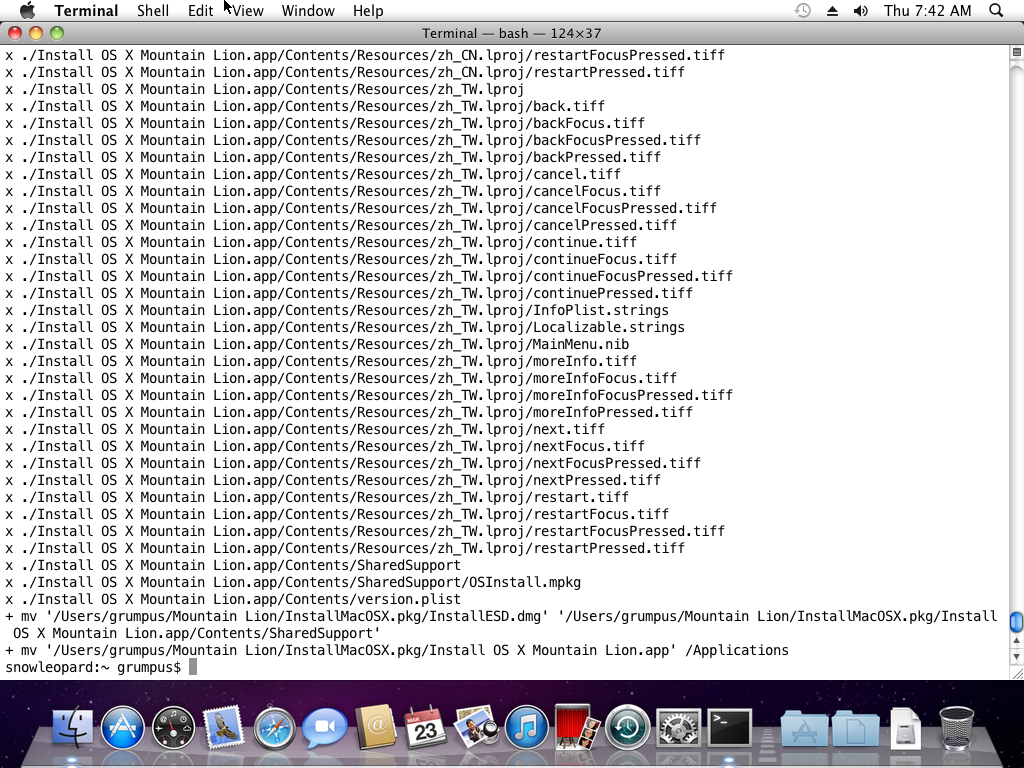Image resolution: width=1024 pixels, height=768 pixels.
Task: Open the View menu
Action: click(x=248, y=10)
